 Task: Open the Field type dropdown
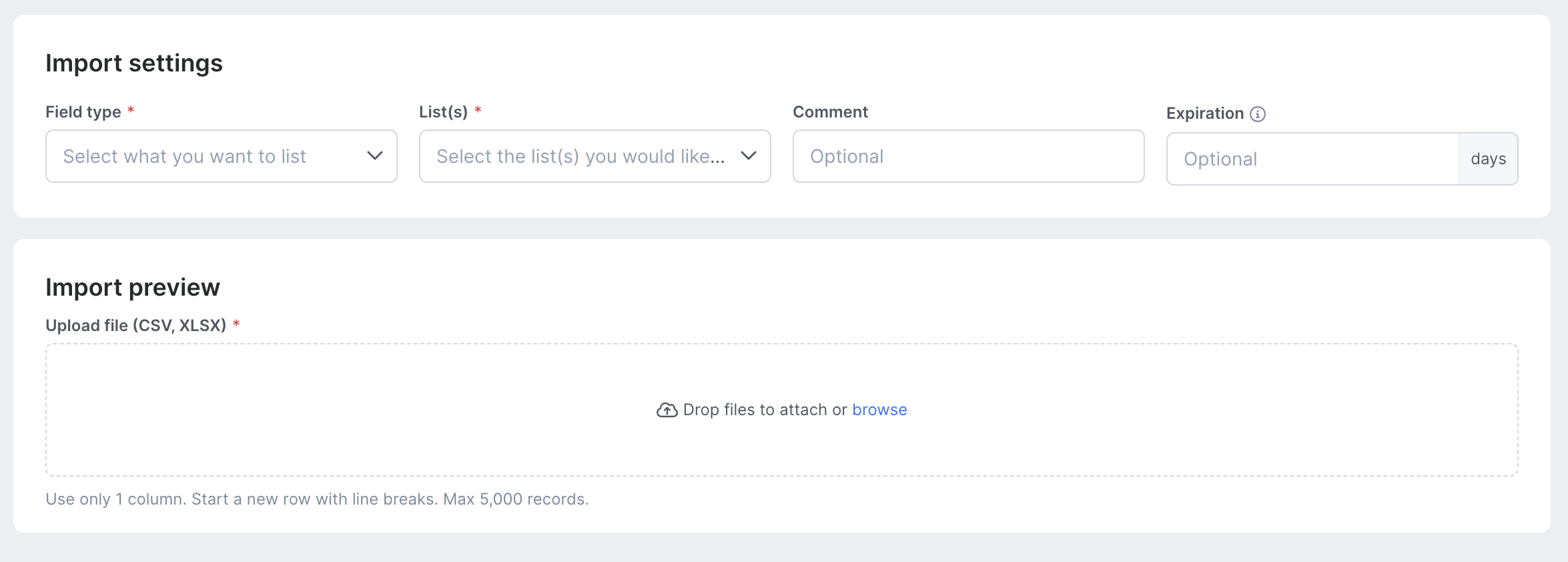(x=222, y=156)
